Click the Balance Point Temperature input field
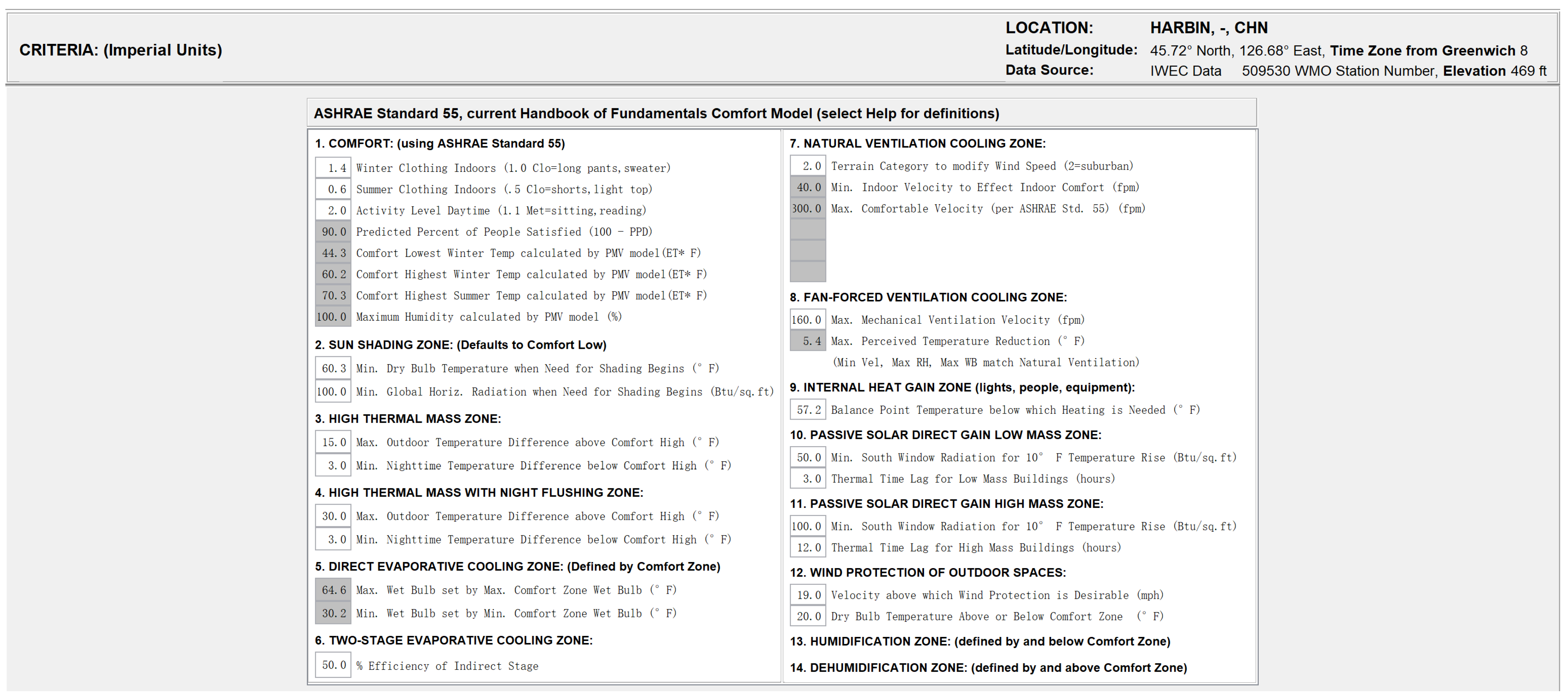The height and width of the screenshot is (699, 1568). (x=808, y=410)
